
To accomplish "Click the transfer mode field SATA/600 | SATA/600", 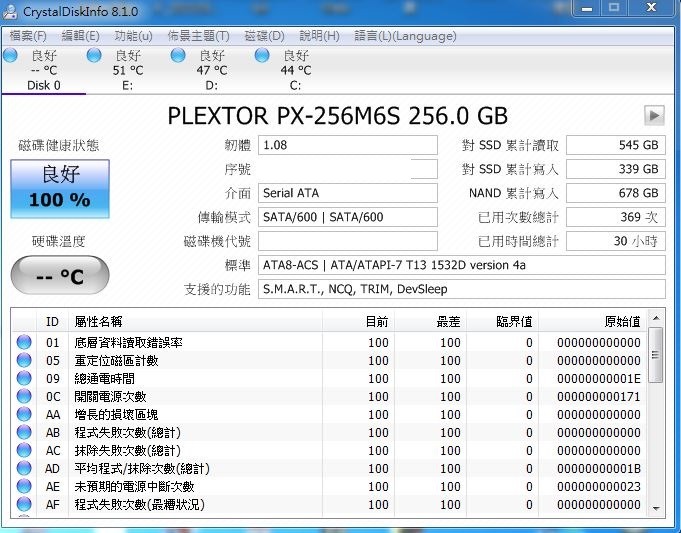I will 347,217.
